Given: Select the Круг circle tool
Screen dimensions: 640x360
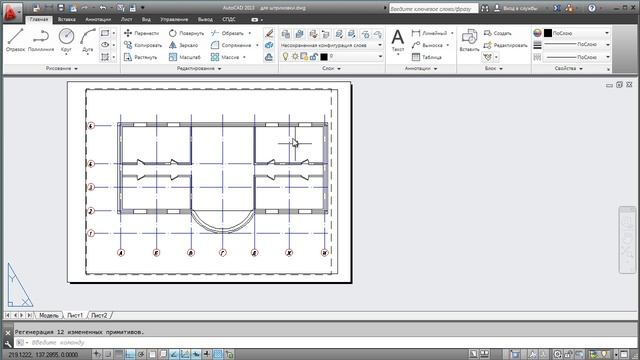Looking at the screenshot, I should pyautogui.click(x=66, y=40).
